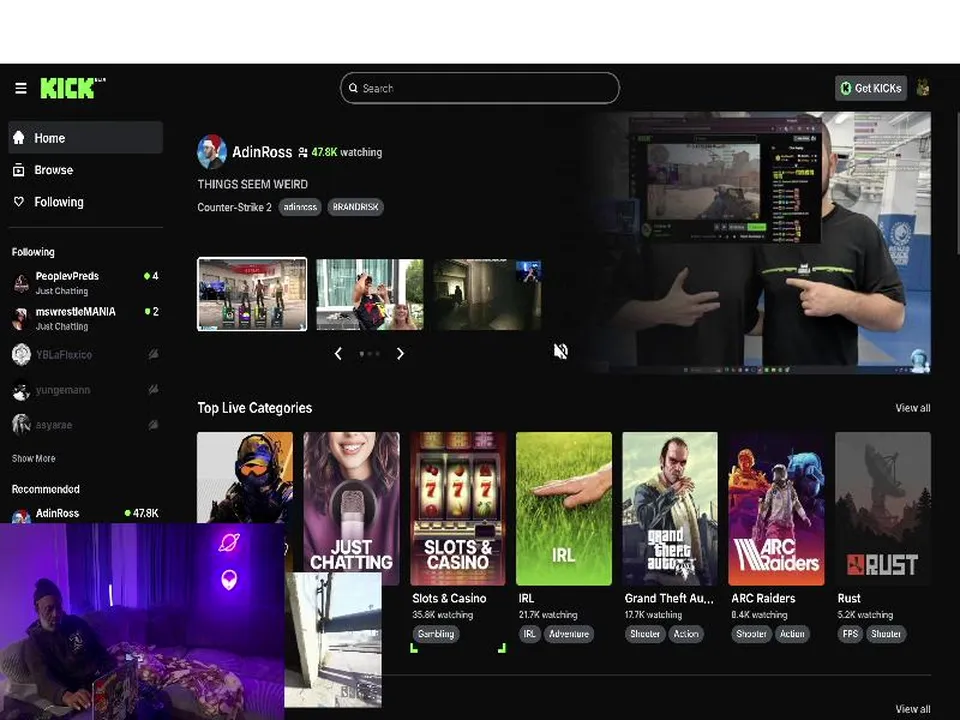The image size is (960, 720).
Task: Click the Rust title text
Action: pyautogui.click(x=849, y=598)
